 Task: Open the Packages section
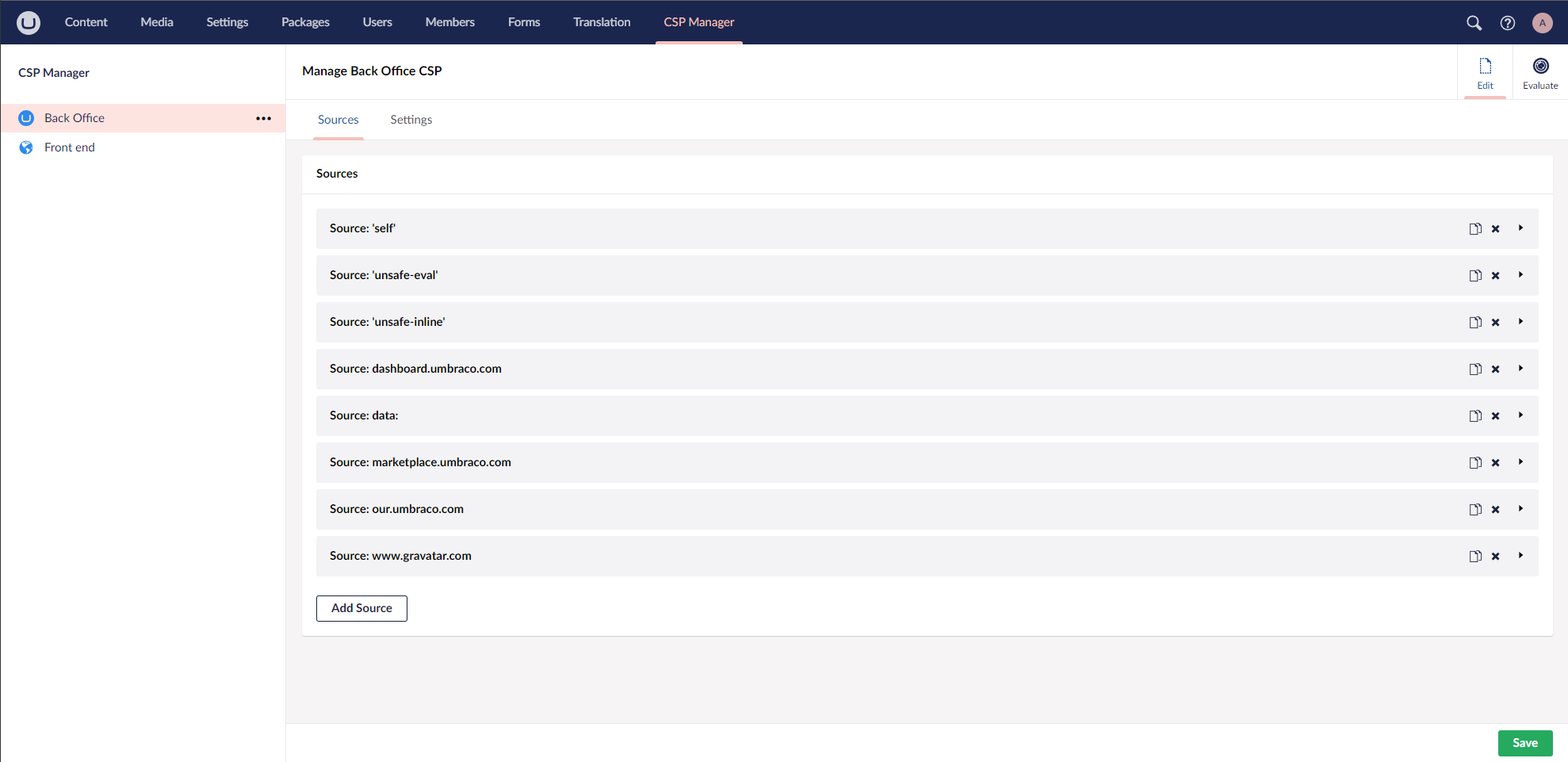(305, 22)
